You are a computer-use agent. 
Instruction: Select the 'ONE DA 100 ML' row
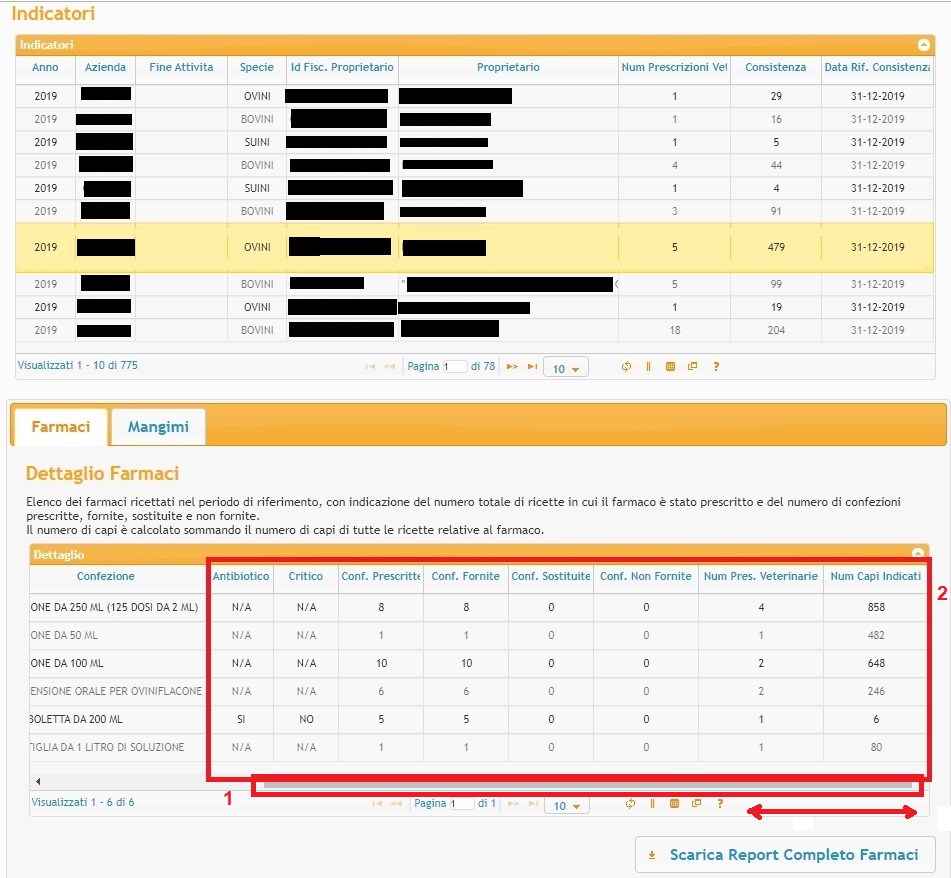[478, 663]
